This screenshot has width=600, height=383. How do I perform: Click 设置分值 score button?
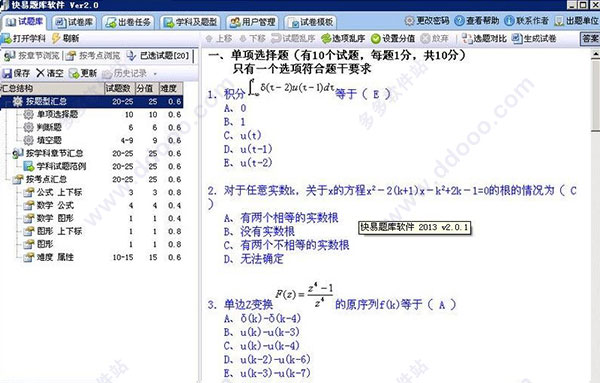click(393, 38)
